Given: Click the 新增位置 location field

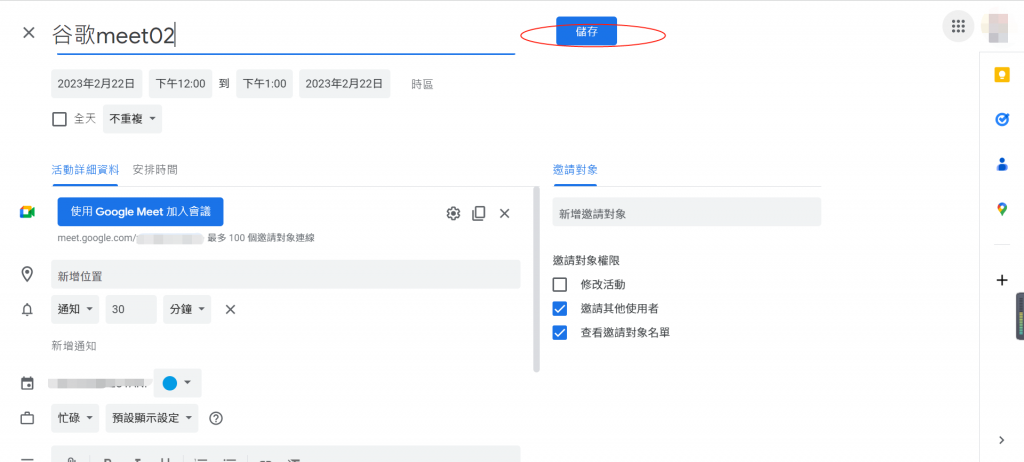Looking at the screenshot, I should [285, 274].
